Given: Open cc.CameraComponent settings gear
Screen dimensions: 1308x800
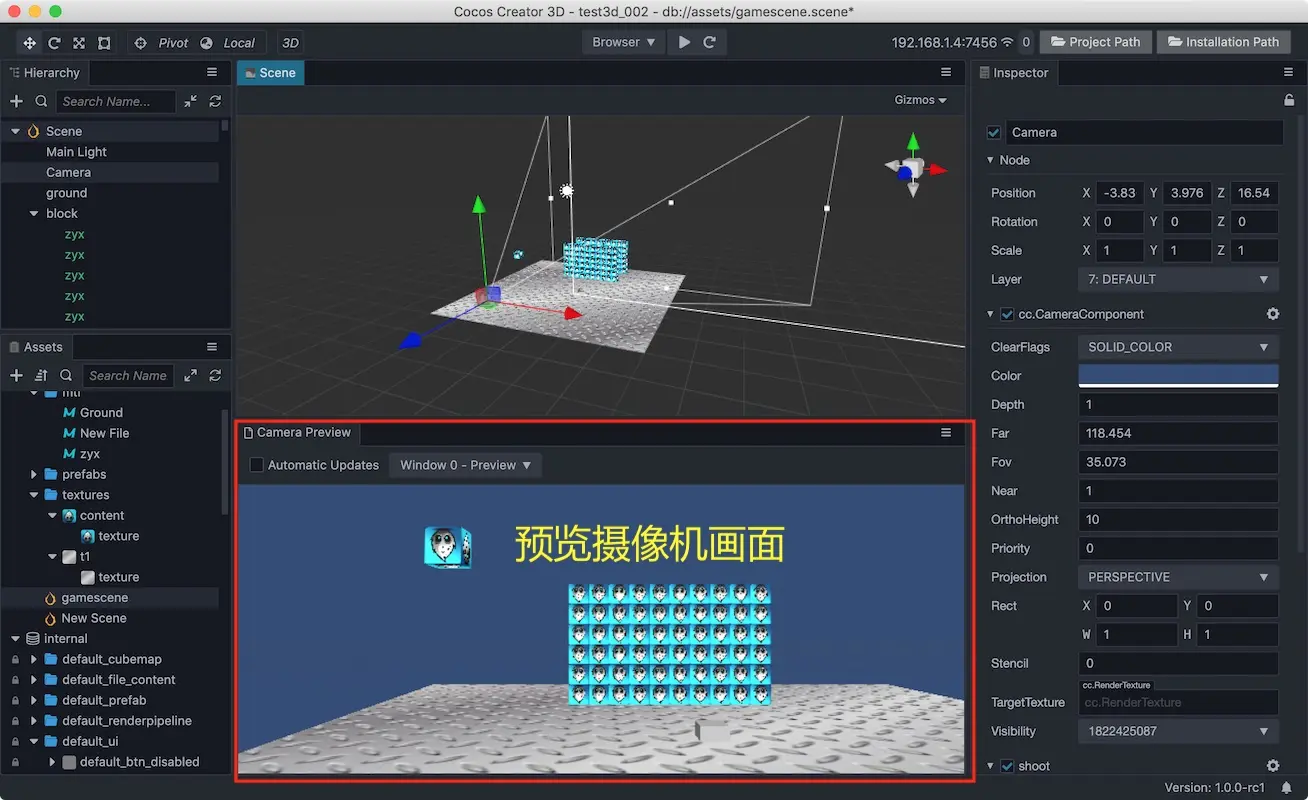Looking at the screenshot, I should [x=1273, y=314].
